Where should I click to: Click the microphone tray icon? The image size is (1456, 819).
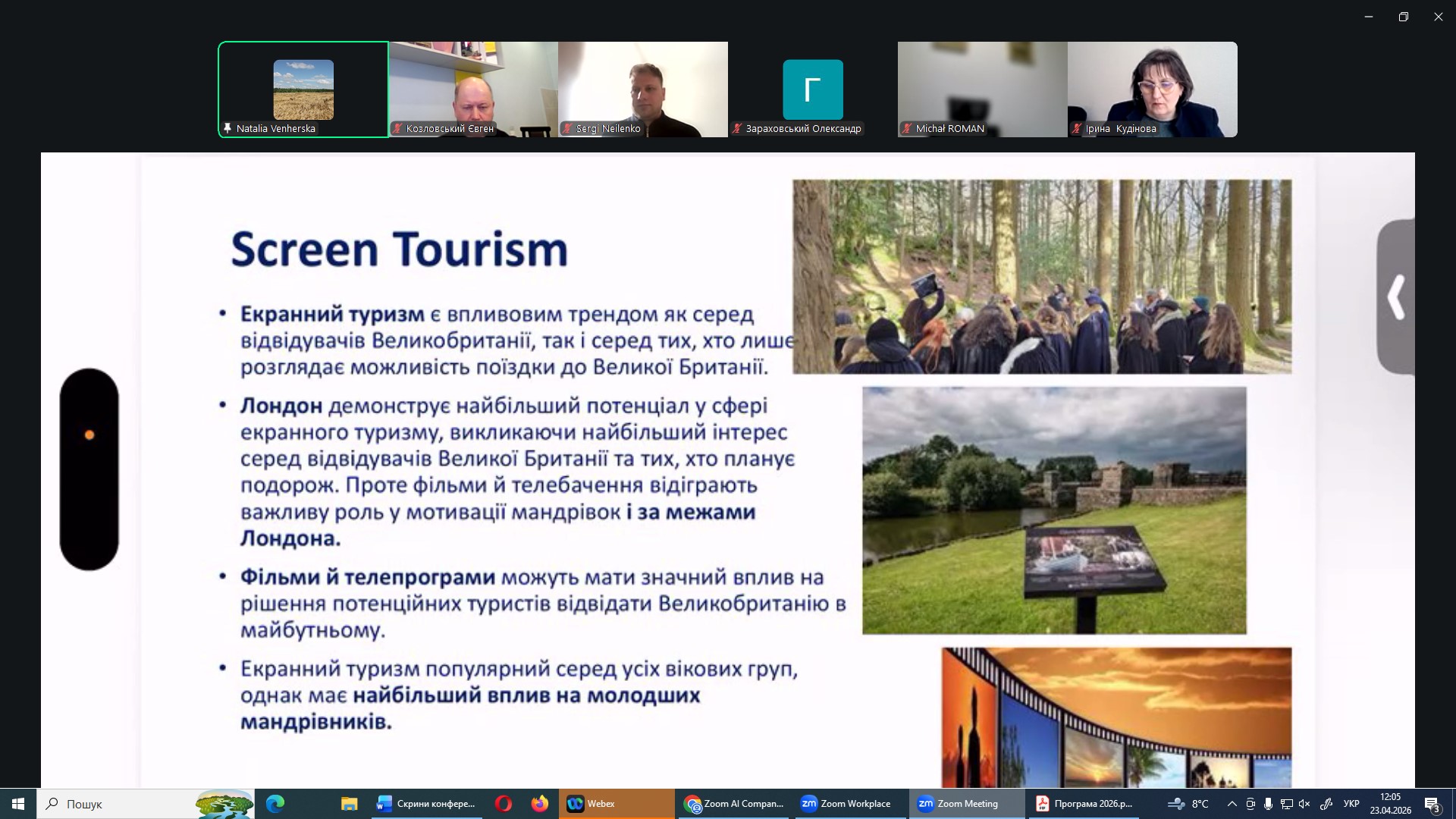click(x=1268, y=804)
